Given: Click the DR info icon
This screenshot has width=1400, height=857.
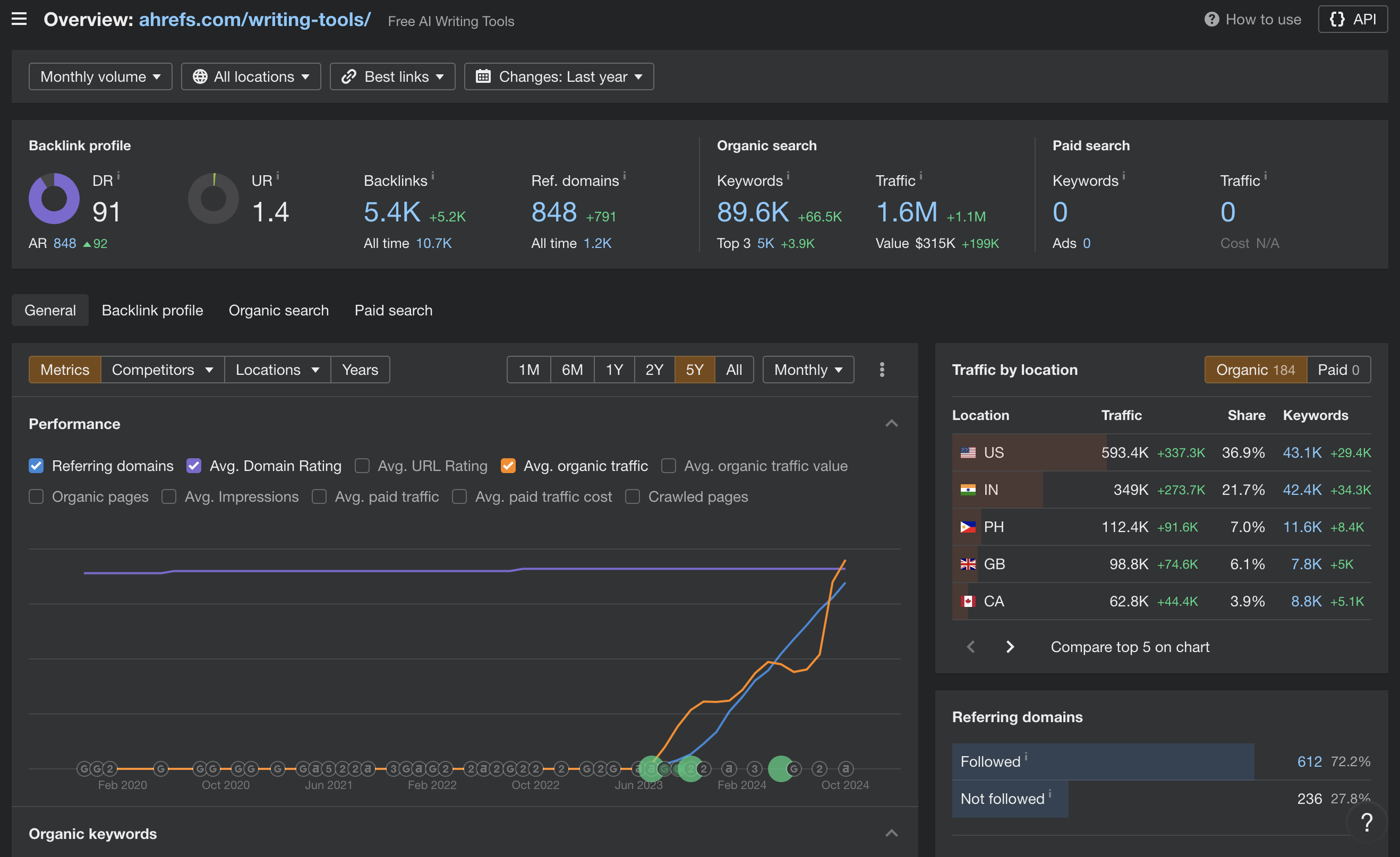Looking at the screenshot, I should coord(118,176).
